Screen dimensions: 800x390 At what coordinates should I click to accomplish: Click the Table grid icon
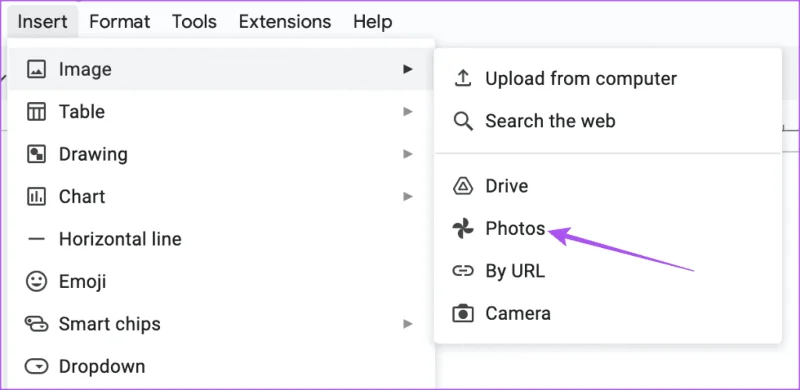[x=36, y=111]
